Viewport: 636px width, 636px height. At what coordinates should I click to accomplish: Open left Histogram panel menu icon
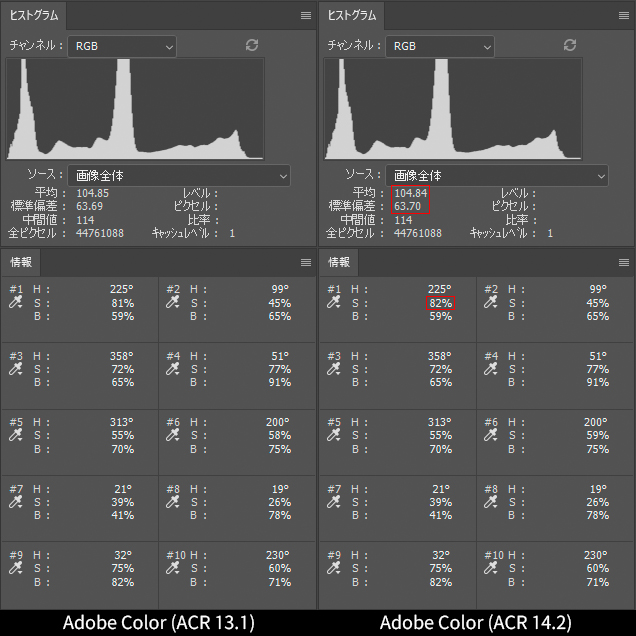click(x=306, y=15)
